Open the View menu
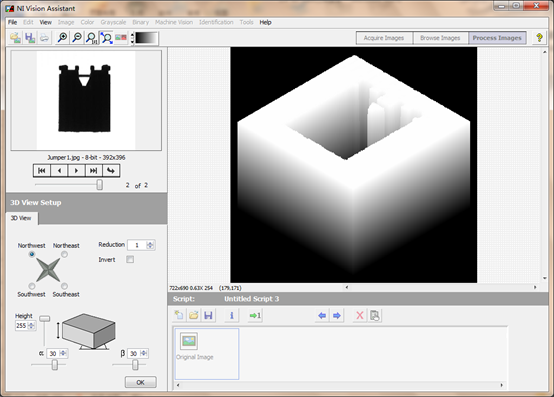Viewport: 554px width, 397px height. (46, 22)
